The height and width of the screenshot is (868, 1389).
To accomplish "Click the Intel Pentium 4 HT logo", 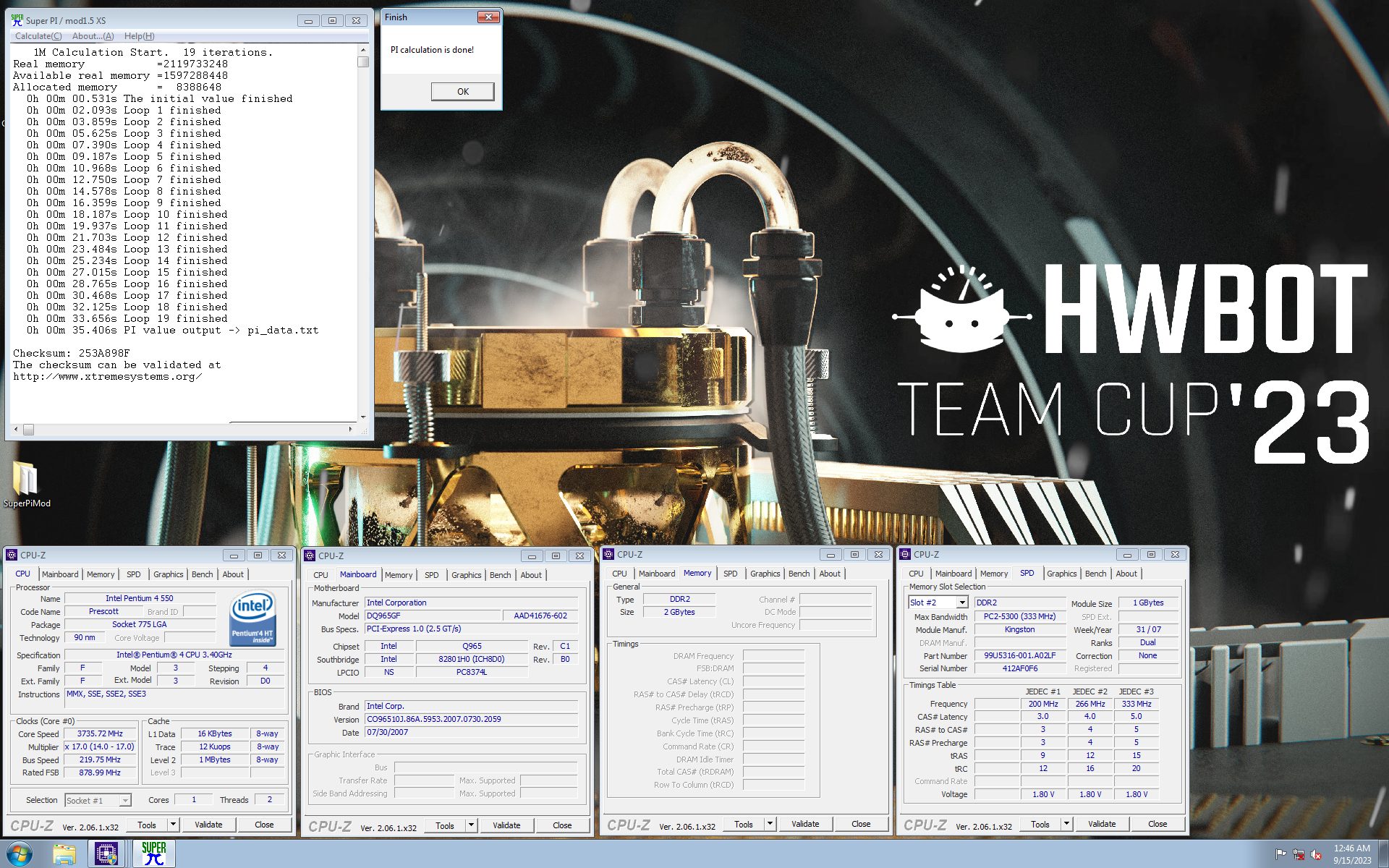I will pos(252,619).
